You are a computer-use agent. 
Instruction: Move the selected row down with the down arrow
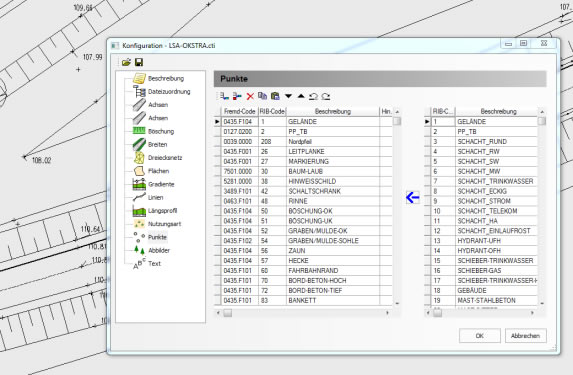288,96
